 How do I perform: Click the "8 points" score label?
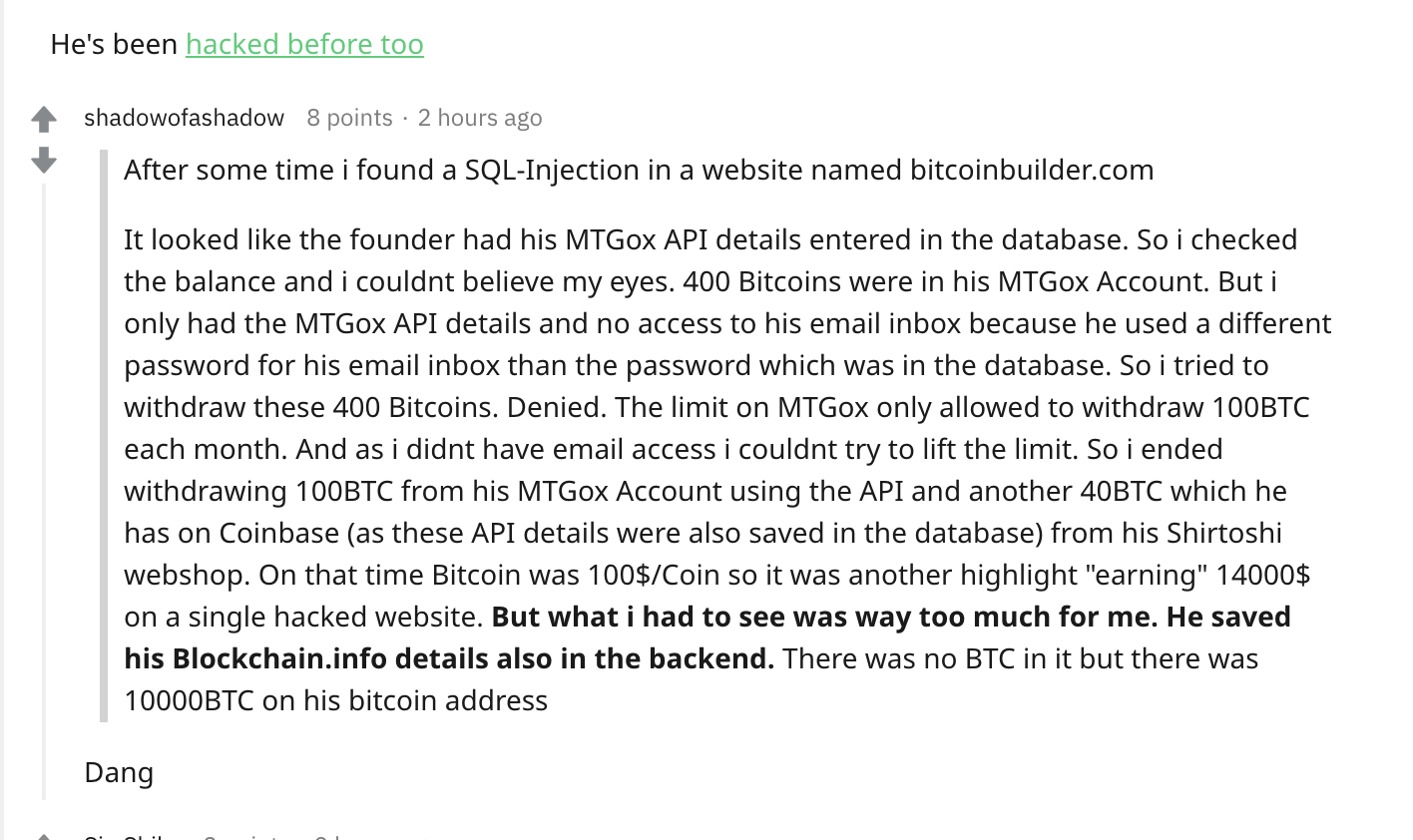pyautogui.click(x=349, y=118)
